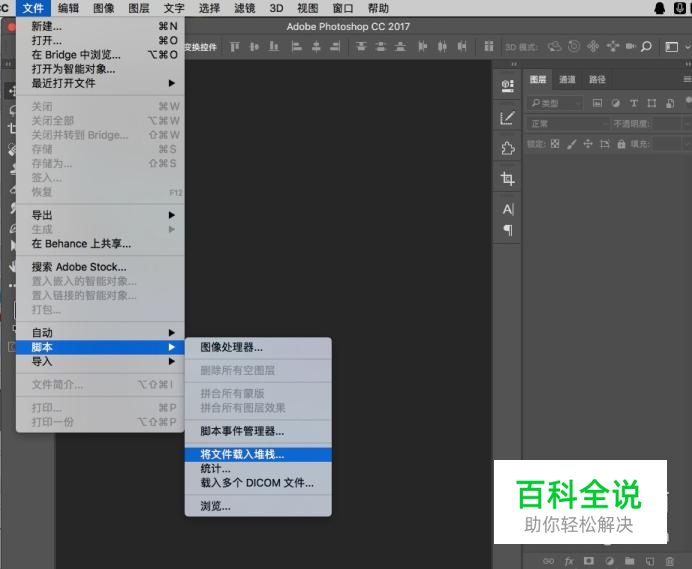
Task: Click the distribute right edges icon
Action: [462, 46]
